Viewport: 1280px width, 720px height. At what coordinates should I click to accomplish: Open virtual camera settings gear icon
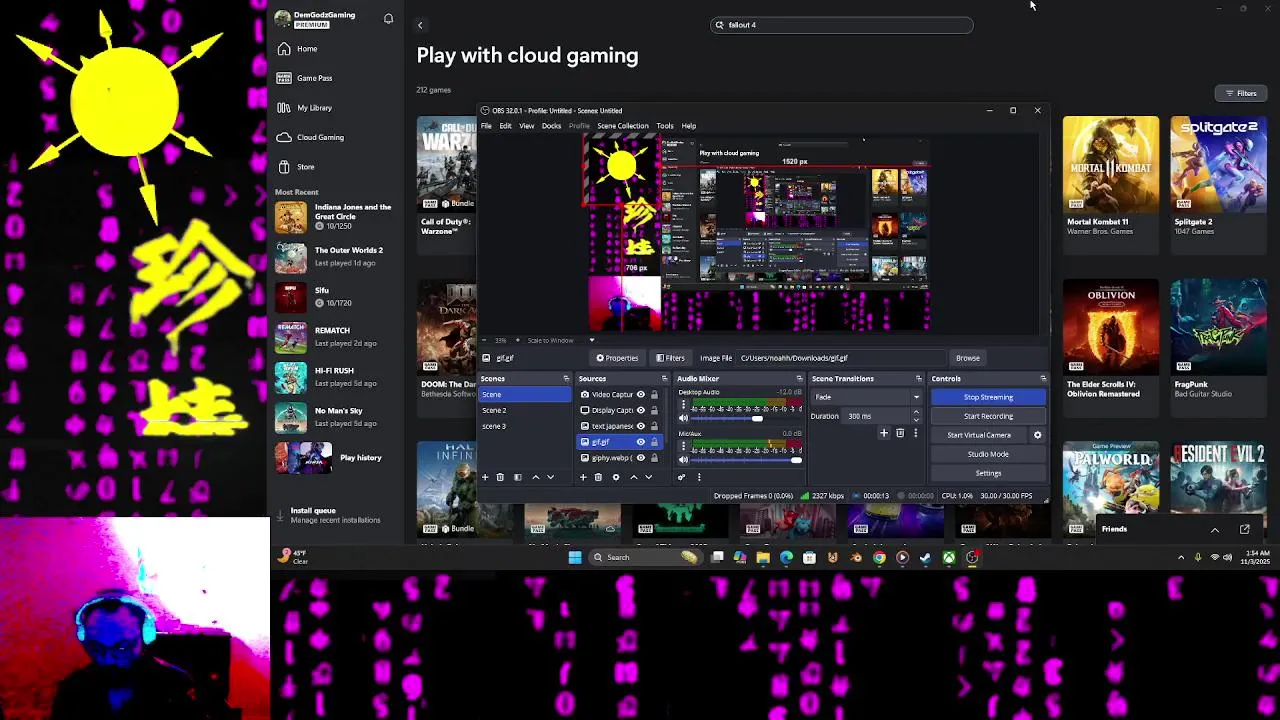pos(1037,435)
